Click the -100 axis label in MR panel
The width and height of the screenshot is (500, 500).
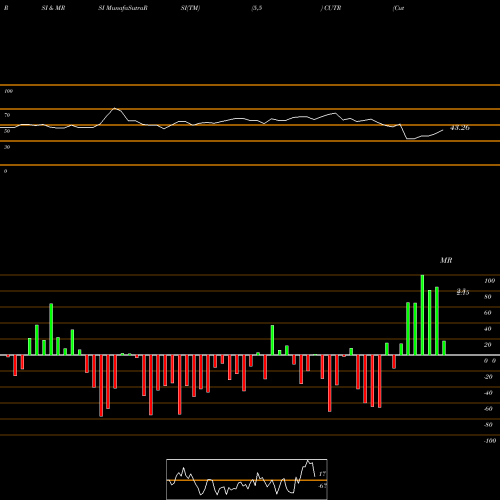(x=490, y=441)
